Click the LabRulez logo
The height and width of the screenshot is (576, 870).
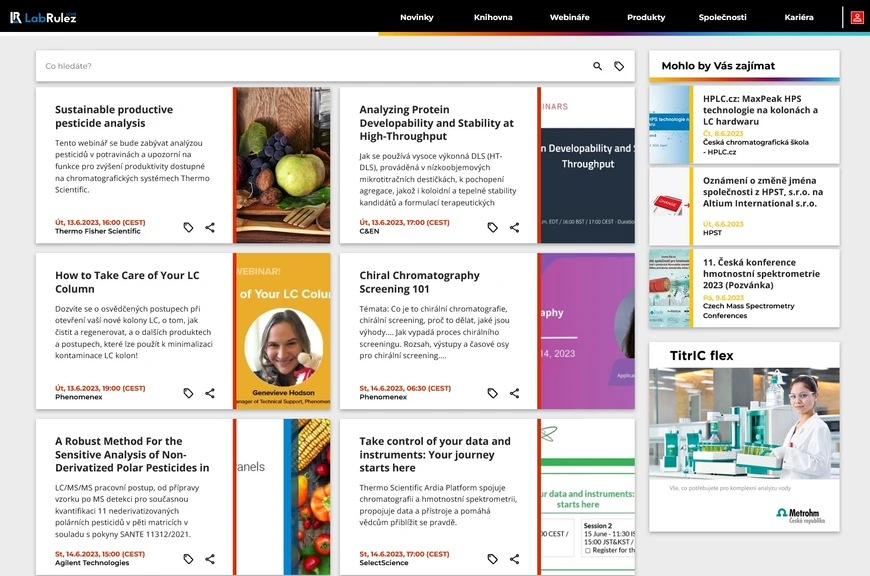(43, 18)
